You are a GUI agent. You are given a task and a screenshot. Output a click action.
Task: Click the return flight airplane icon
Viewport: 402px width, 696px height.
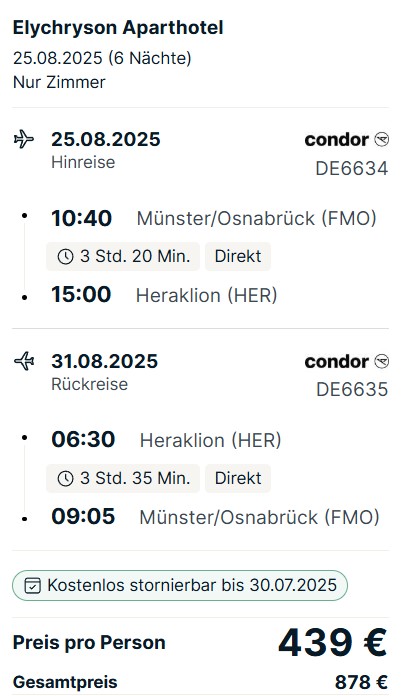tap(24, 361)
